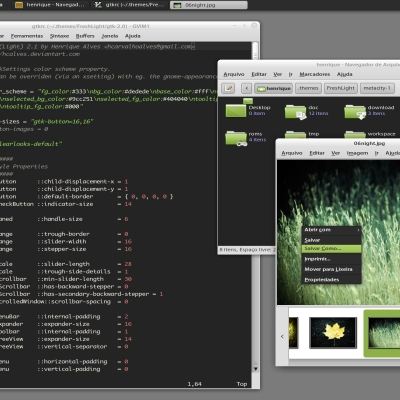400x400 pixels.
Task: Open Ver menu in file browser
Action: click(x=278, y=74)
